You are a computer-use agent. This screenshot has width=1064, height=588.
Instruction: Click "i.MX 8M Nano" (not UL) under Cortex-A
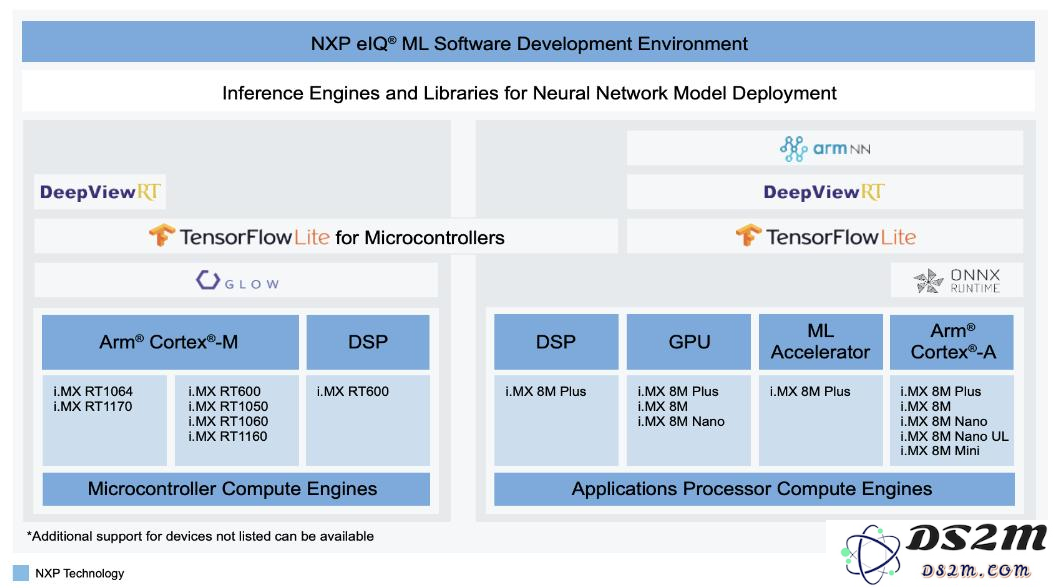943,421
